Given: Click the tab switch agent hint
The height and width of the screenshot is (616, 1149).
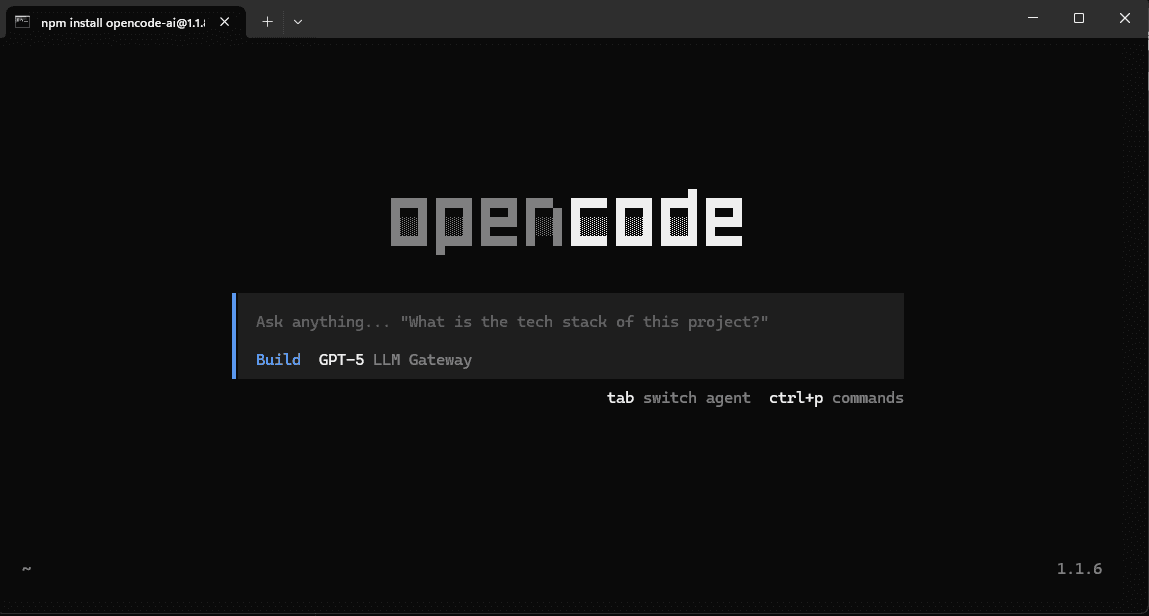Looking at the screenshot, I should (x=678, y=397).
